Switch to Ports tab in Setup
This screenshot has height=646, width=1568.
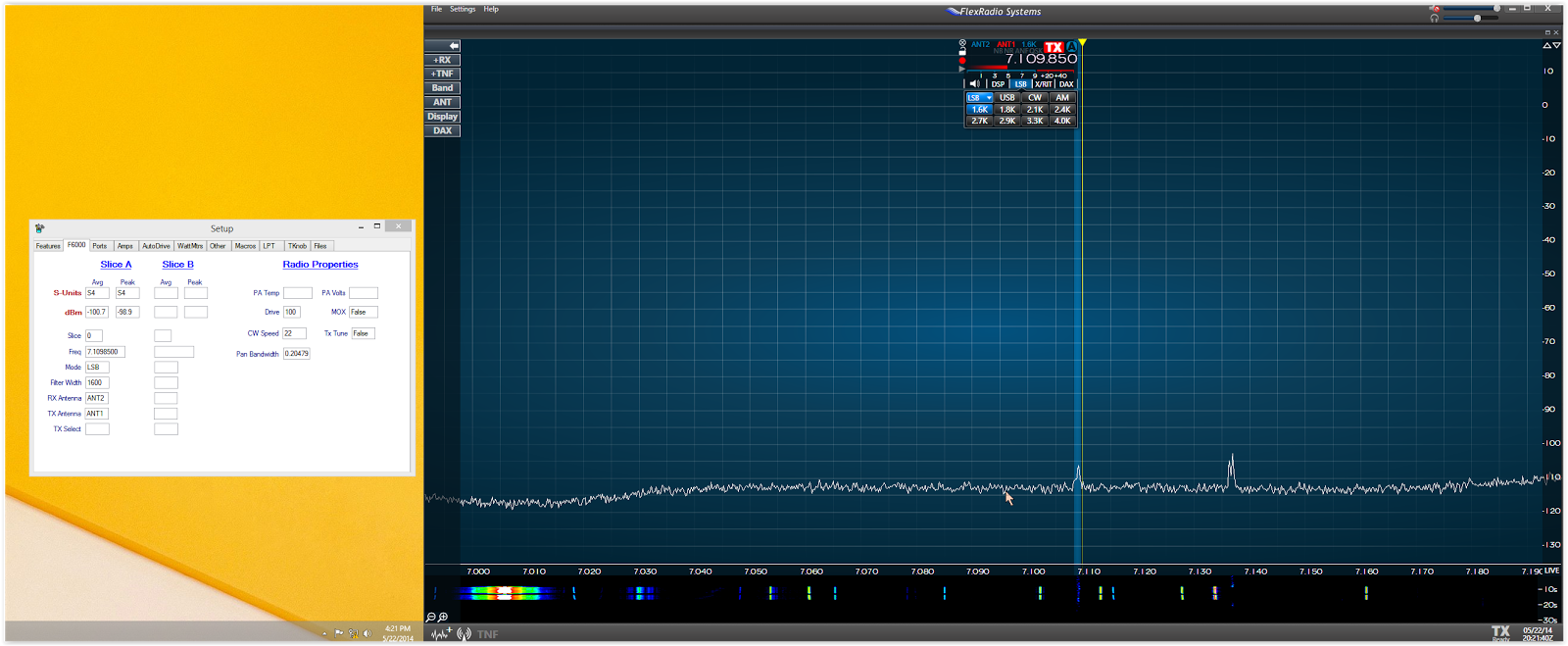[100, 246]
